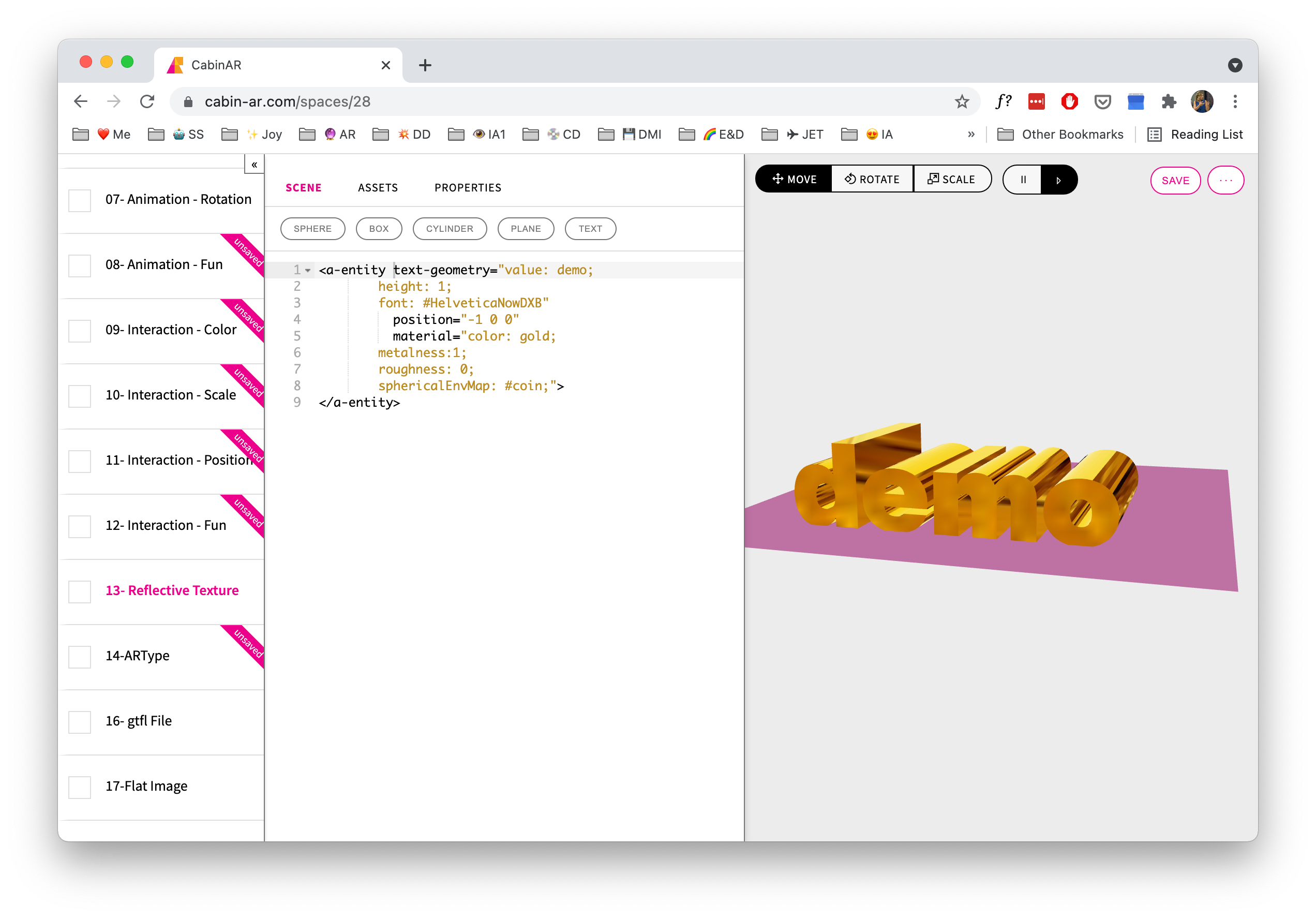Fold the code block at line 1
This screenshot has width=1316, height=918.
308,270
